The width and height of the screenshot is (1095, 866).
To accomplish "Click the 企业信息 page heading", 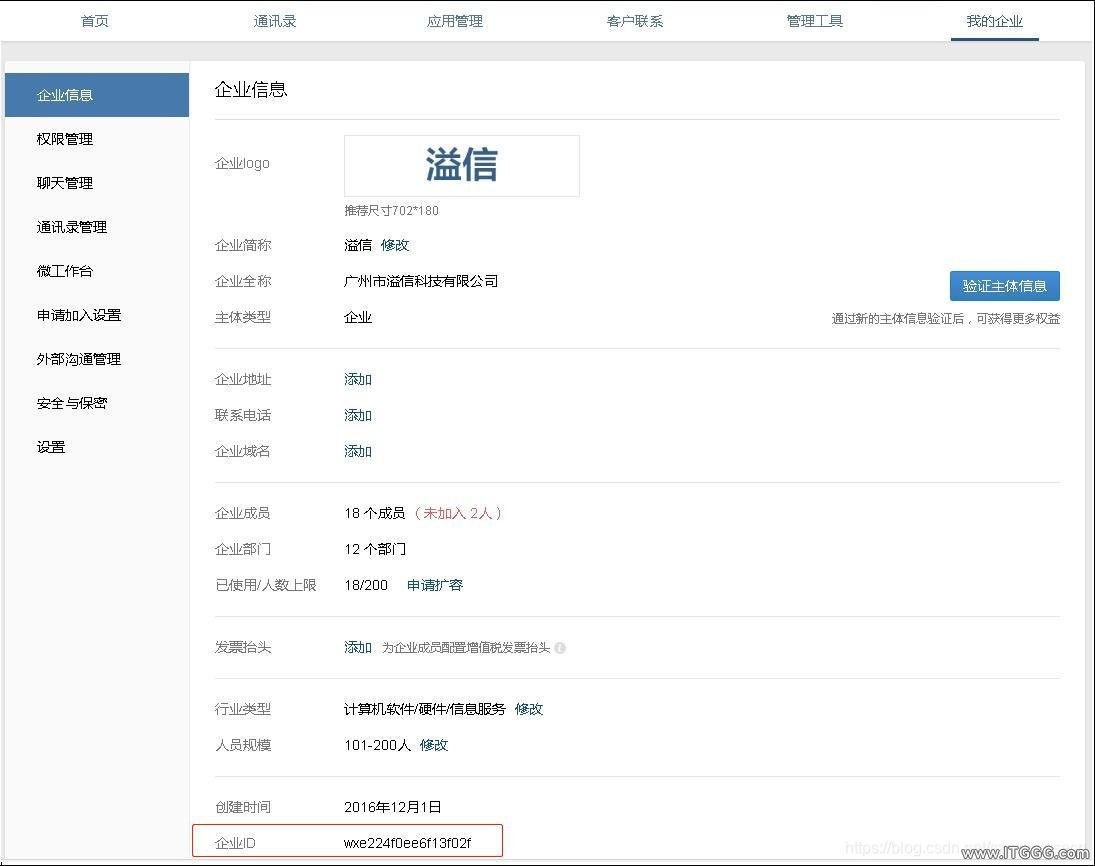I will click(251, 89).
